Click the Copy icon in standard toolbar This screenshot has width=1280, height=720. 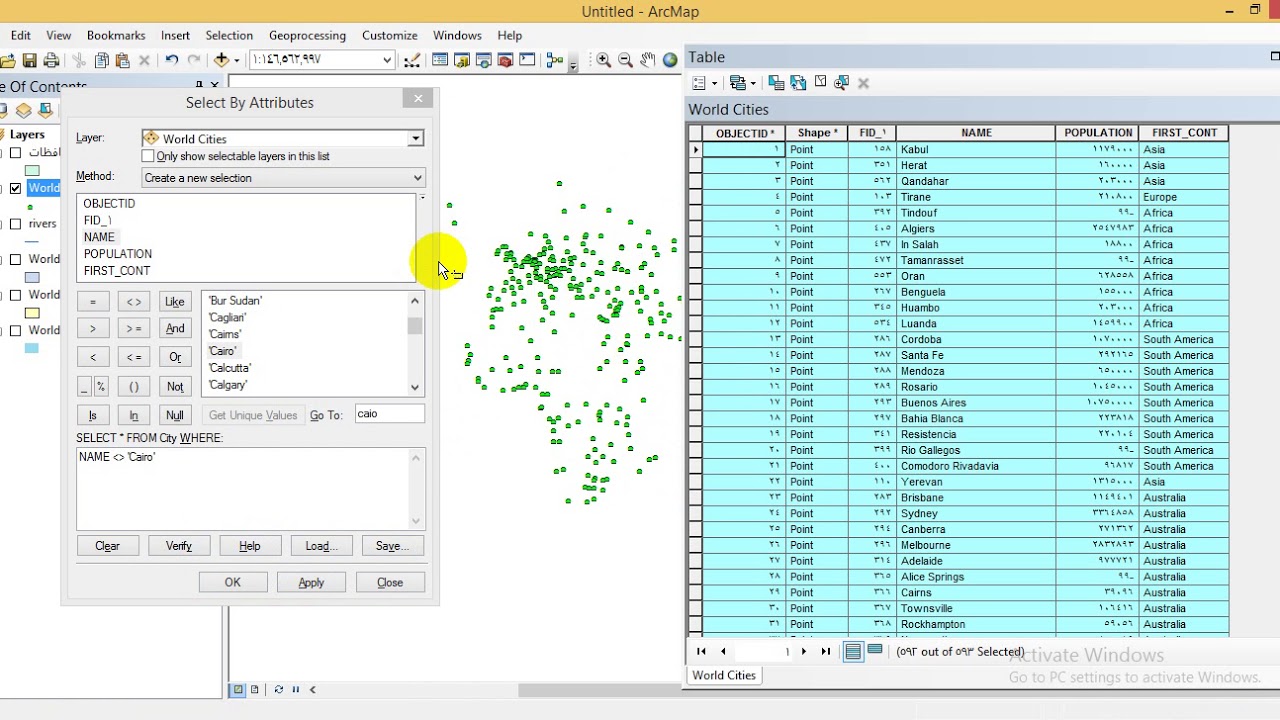point(101,60)
